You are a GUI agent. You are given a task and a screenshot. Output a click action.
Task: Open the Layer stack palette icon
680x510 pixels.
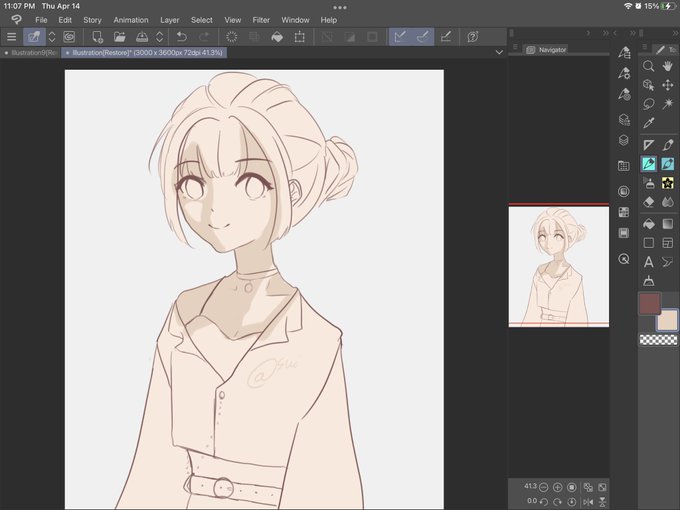tap(624, 140)
